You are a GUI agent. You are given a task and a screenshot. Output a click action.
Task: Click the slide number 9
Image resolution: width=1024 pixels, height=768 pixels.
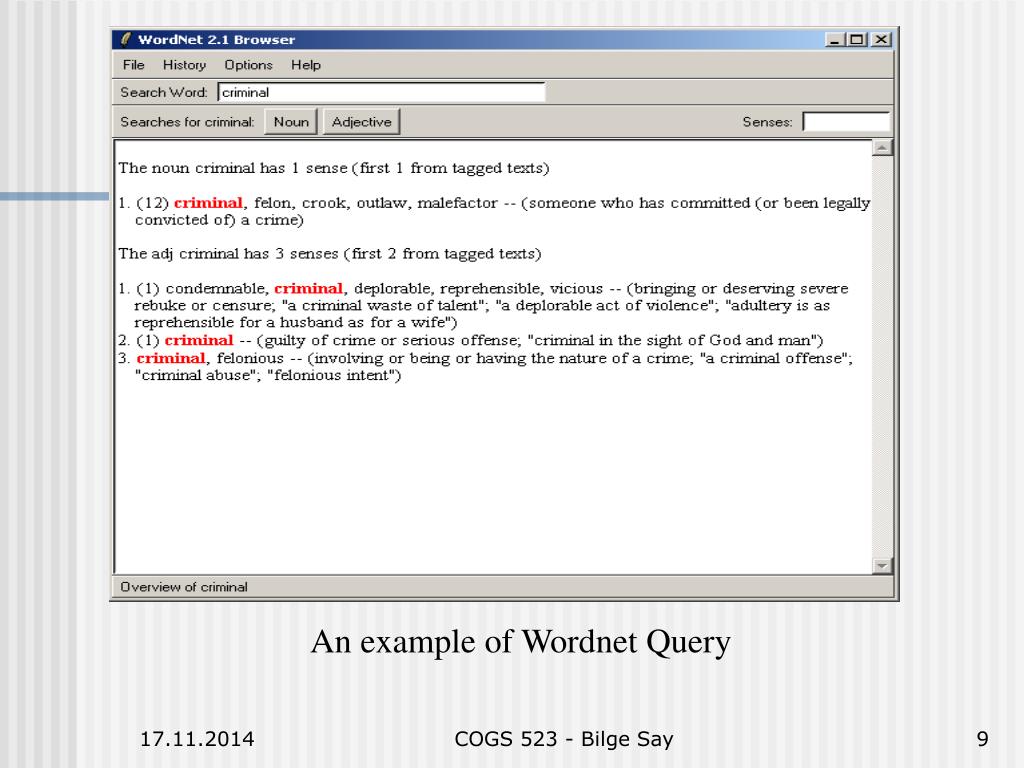click(982, 739)
